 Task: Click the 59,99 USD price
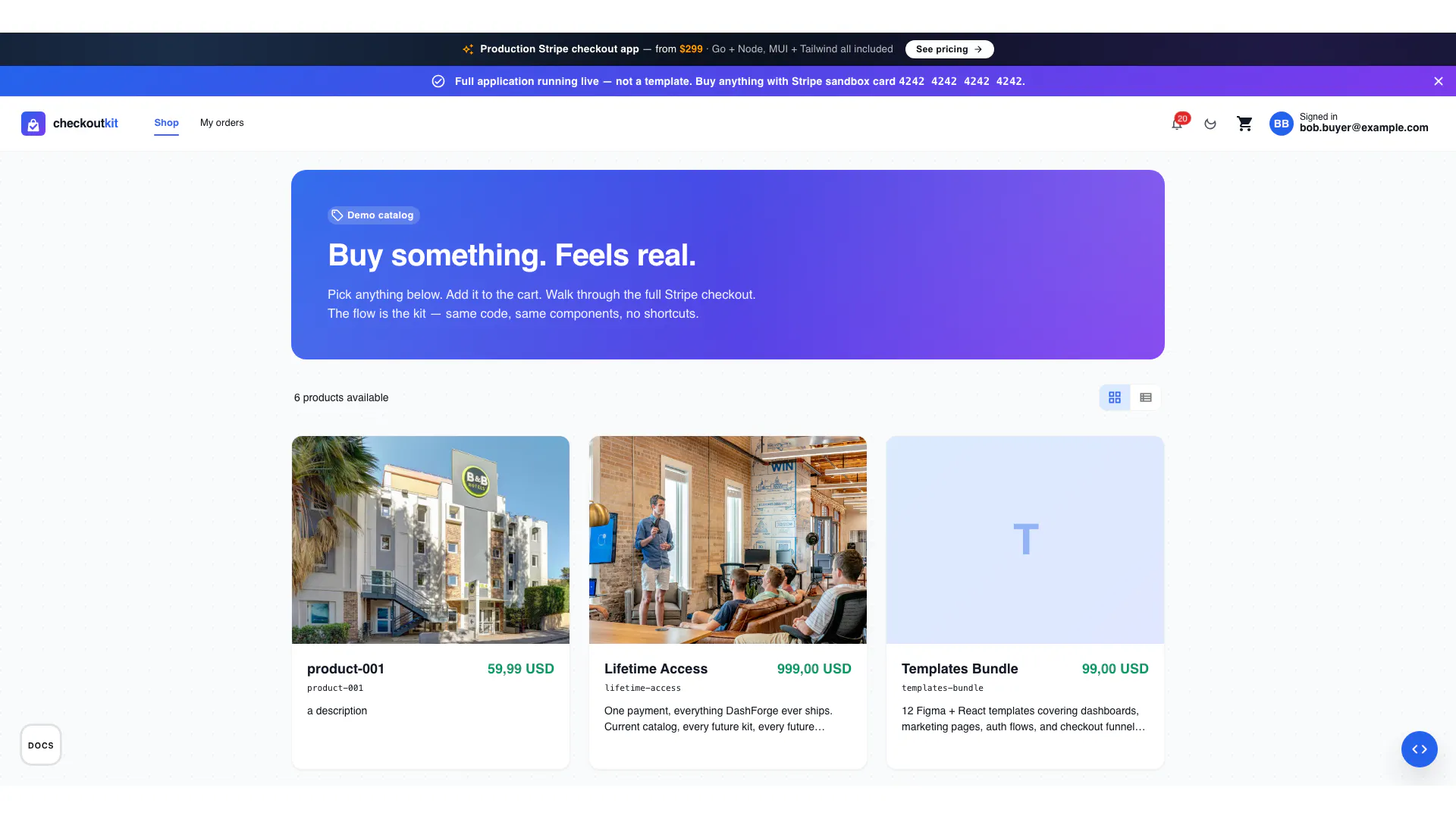(521, 669)
